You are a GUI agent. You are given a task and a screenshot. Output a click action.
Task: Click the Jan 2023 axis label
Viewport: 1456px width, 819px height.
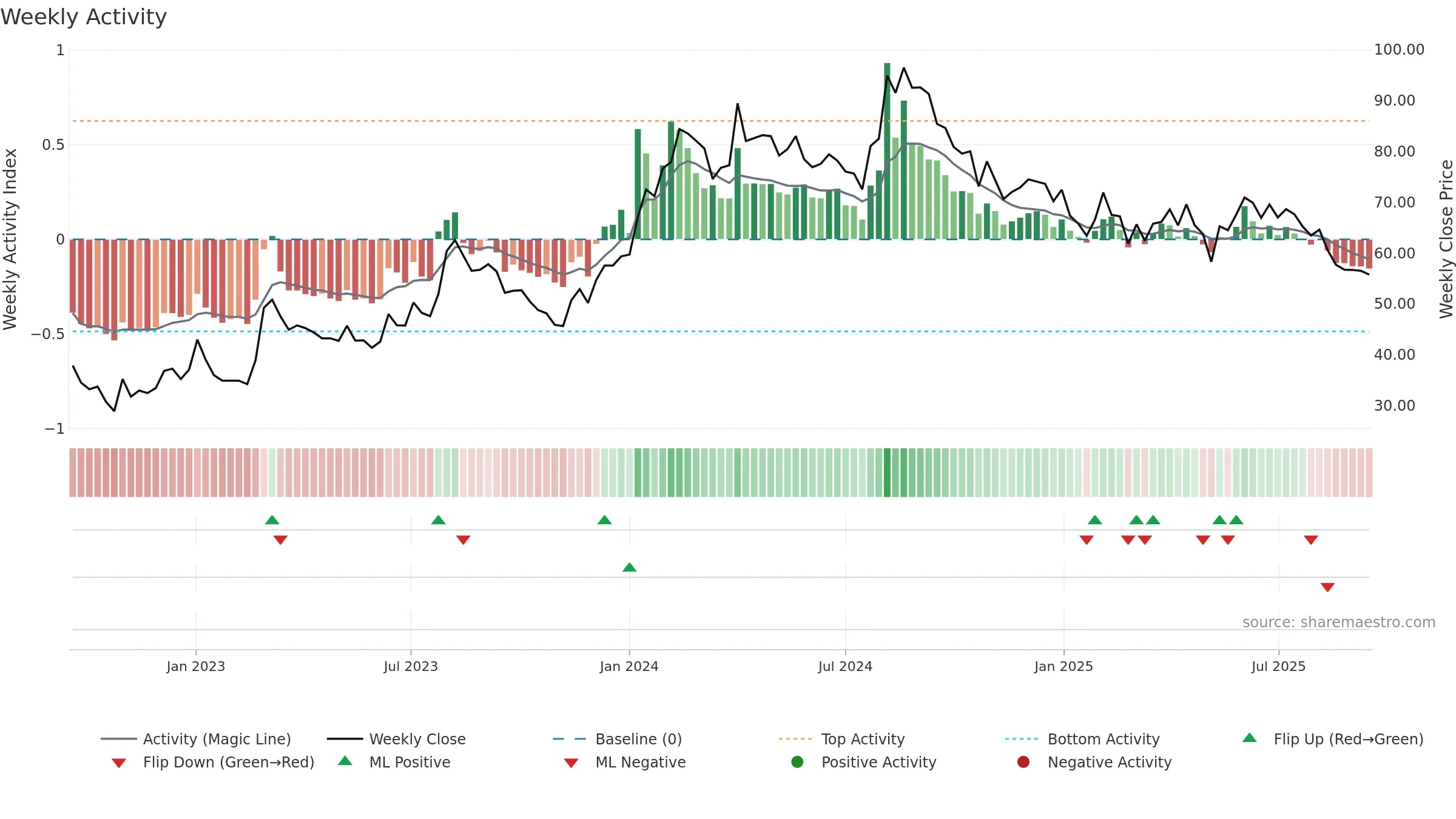point(196,666)
